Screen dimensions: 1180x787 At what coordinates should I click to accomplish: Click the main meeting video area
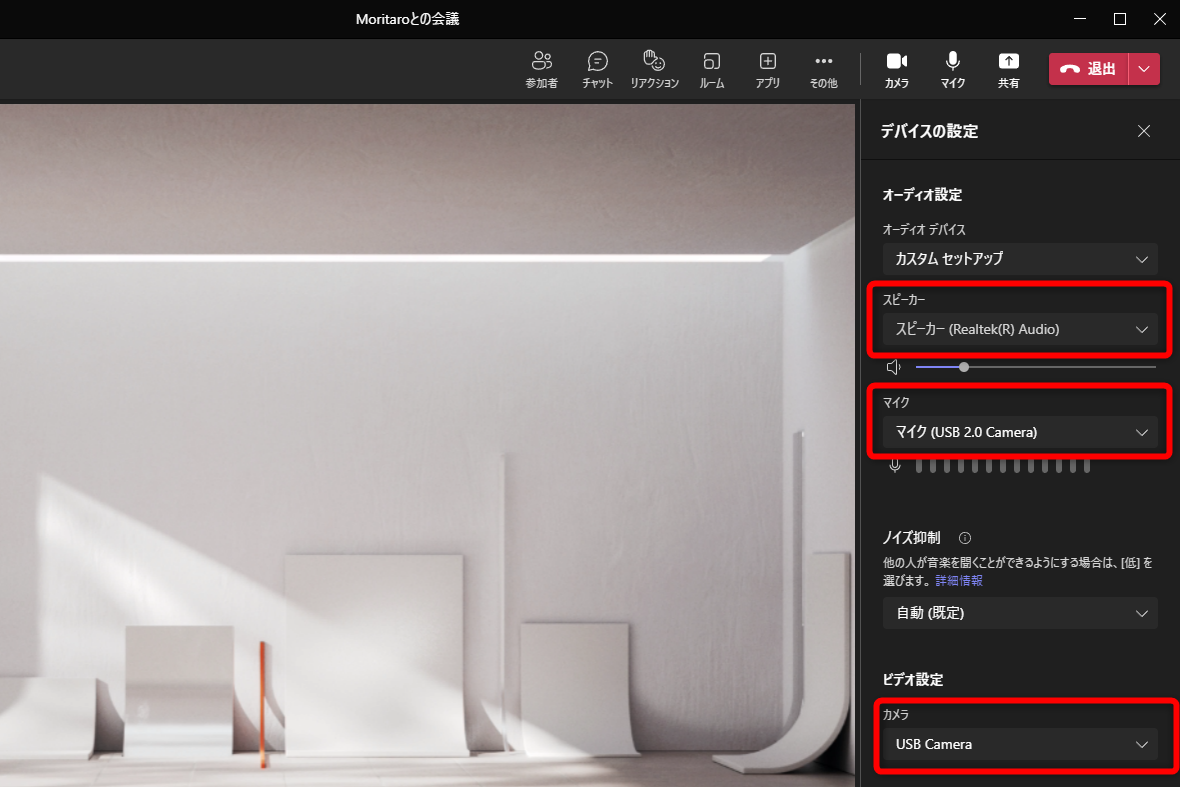point(427,445)
